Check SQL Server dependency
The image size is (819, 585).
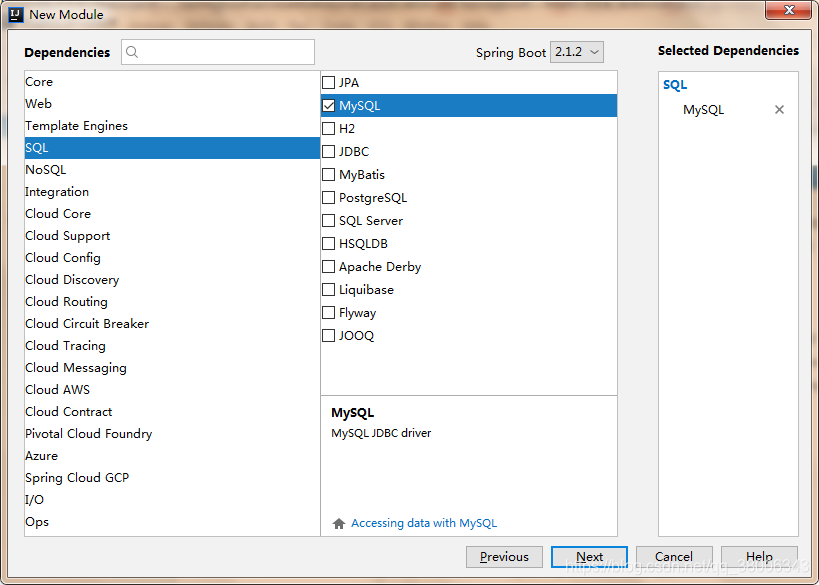tap(329, 220)
